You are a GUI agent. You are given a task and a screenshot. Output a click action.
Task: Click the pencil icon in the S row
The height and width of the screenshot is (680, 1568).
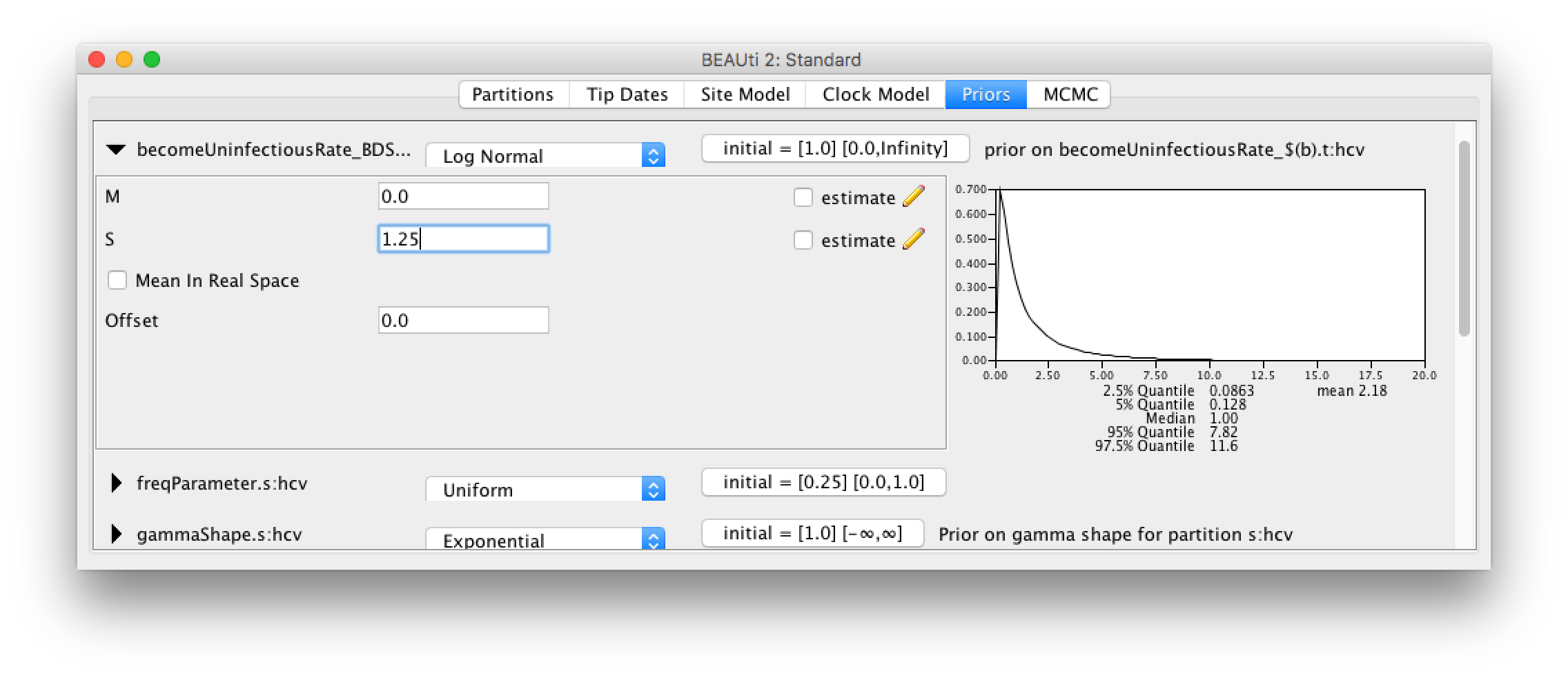pyautogui.click(x=914, y=239)
